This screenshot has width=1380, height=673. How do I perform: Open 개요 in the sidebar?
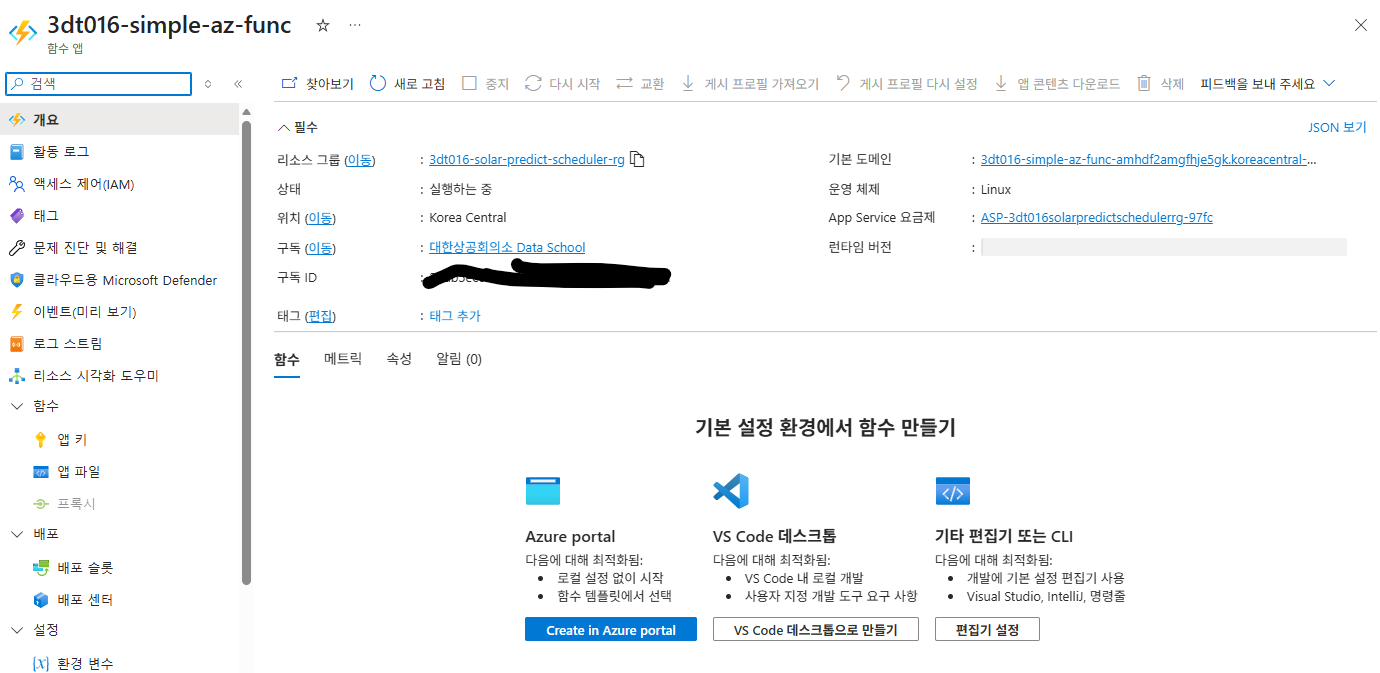click(120, 120)
